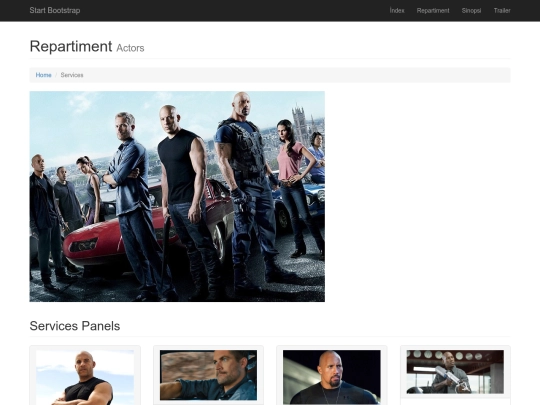The width and height of the screenshot is (540, 405).
Task: Select the Sinopsi nav item
Action: (x=471, y=11)
